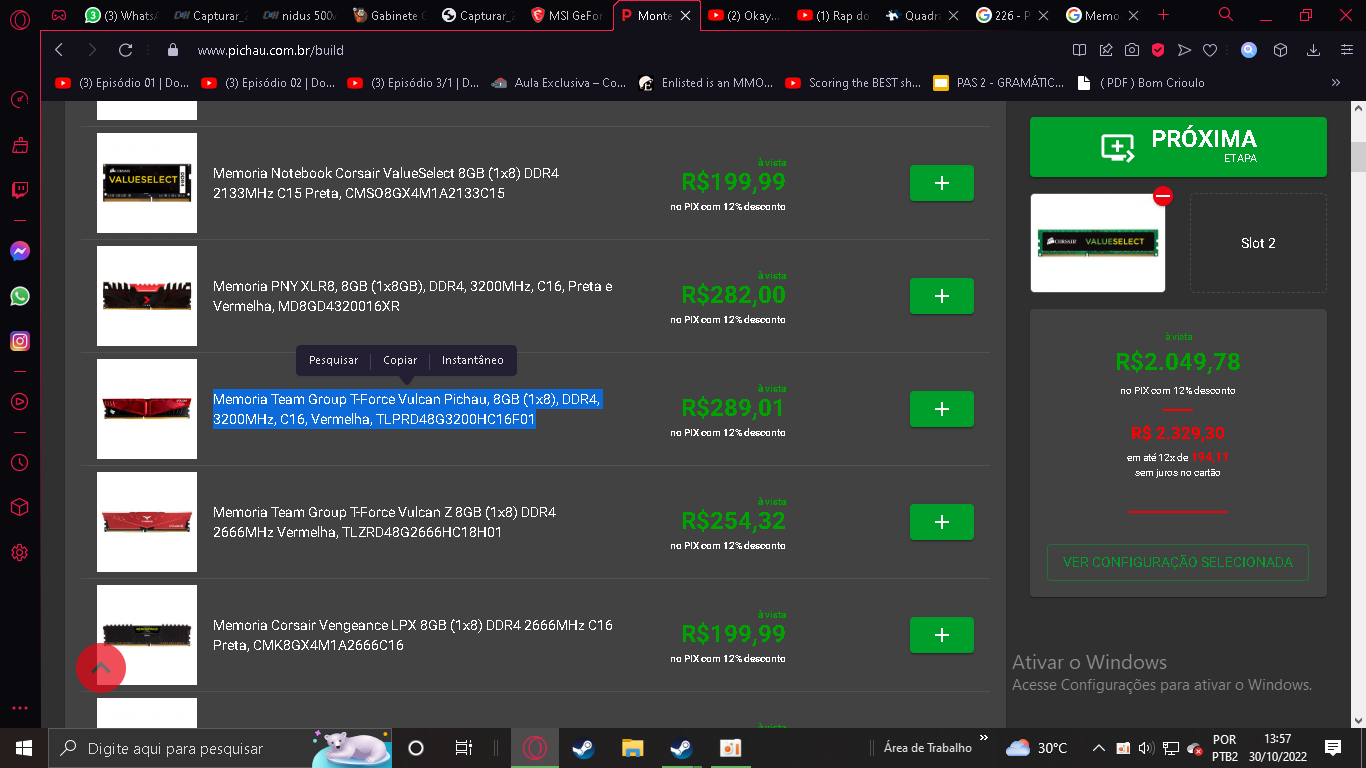The image size is (1366, 768).
Task: Open GX Control in Opera sidebar
Action: pyautogui.click(x=19, y=99)
